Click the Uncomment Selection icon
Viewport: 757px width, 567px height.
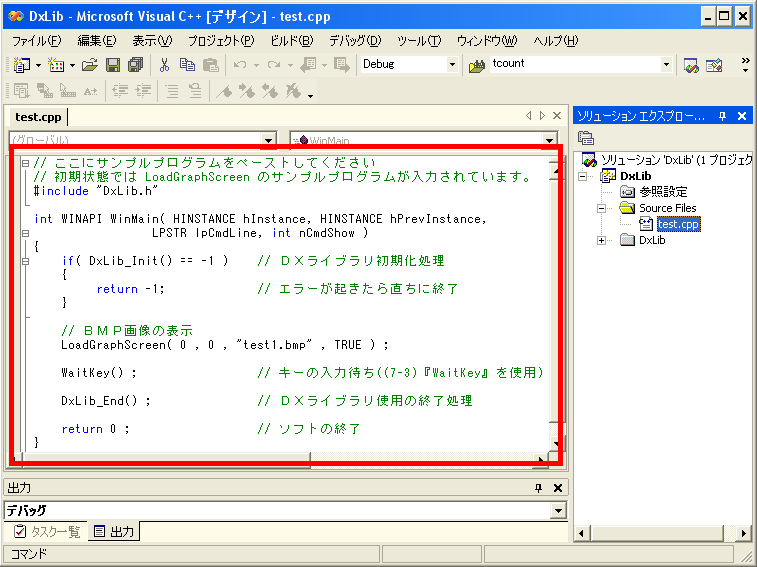click(x=195, y=90)
